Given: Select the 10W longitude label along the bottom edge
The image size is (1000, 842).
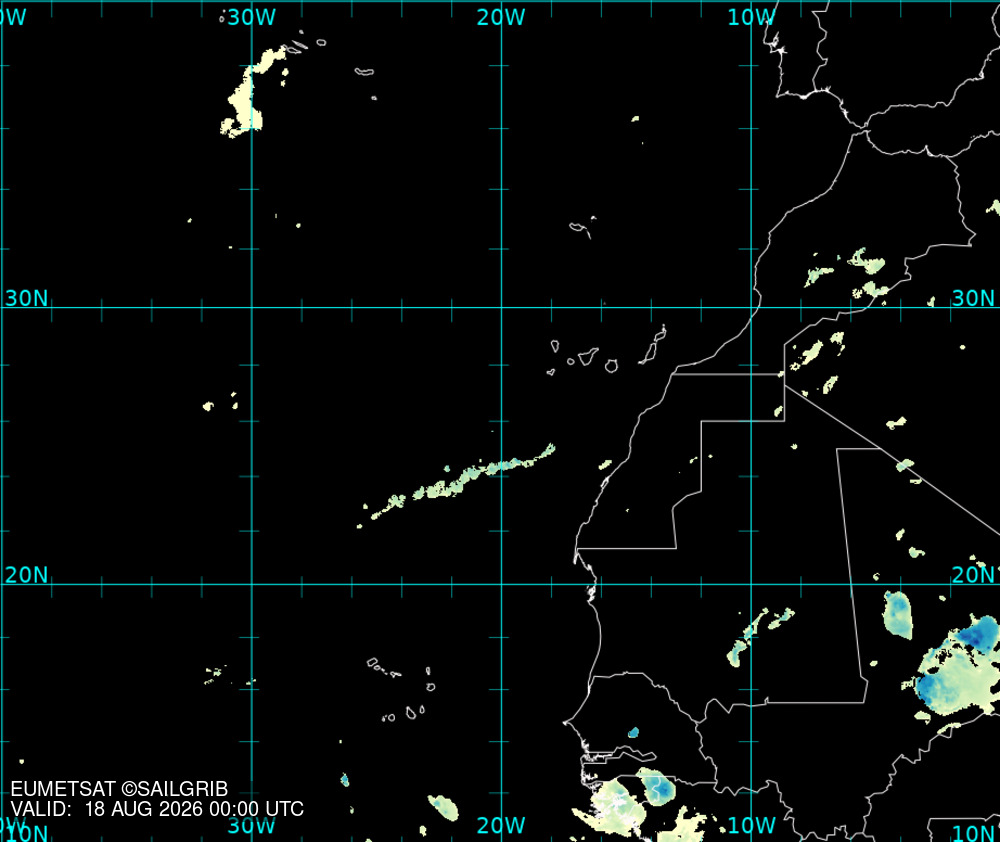Looking at the screenshot, I should [751, 825].
